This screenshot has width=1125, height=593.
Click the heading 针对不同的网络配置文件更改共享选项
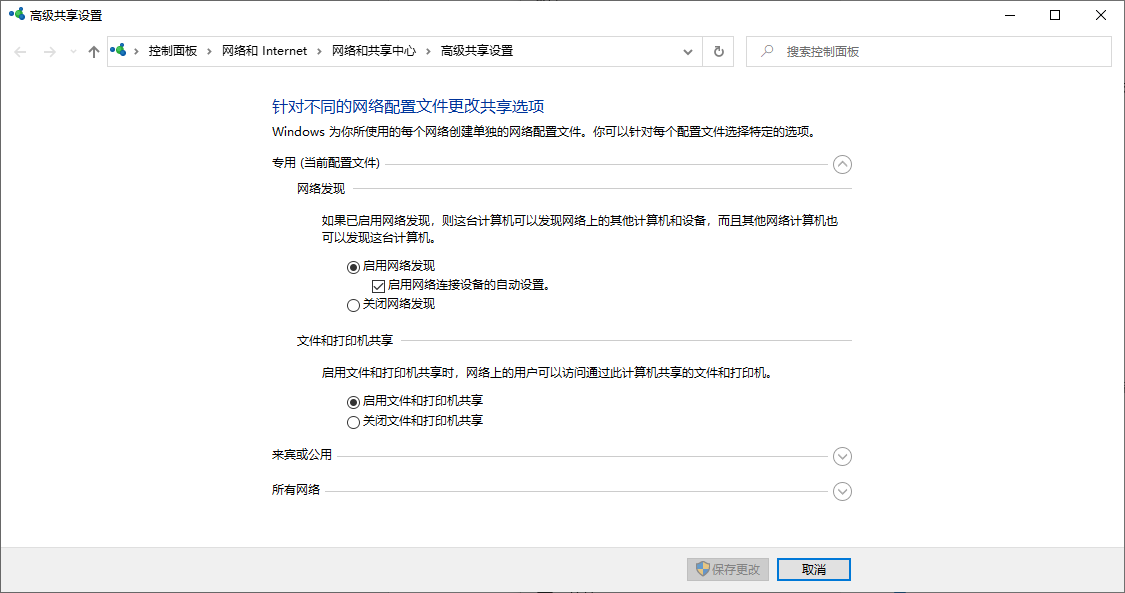(x=408, y=106)
